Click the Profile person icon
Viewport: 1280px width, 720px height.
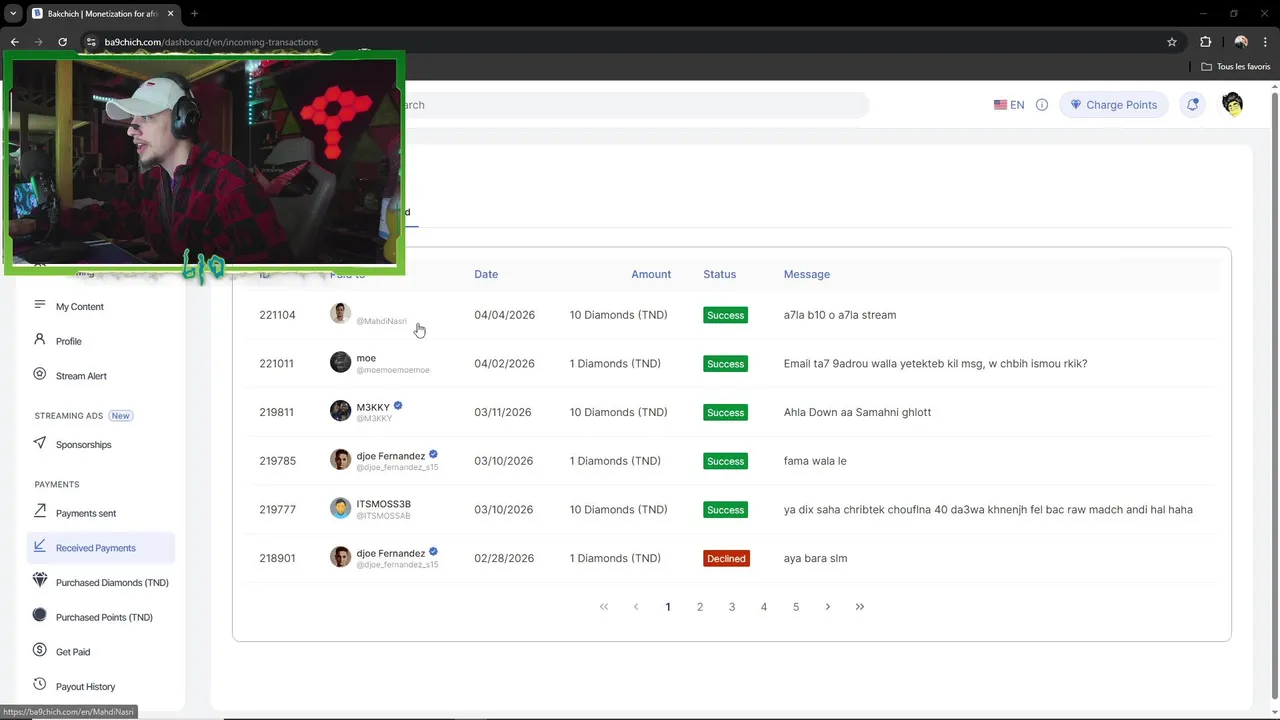click(x=40, y=339)
